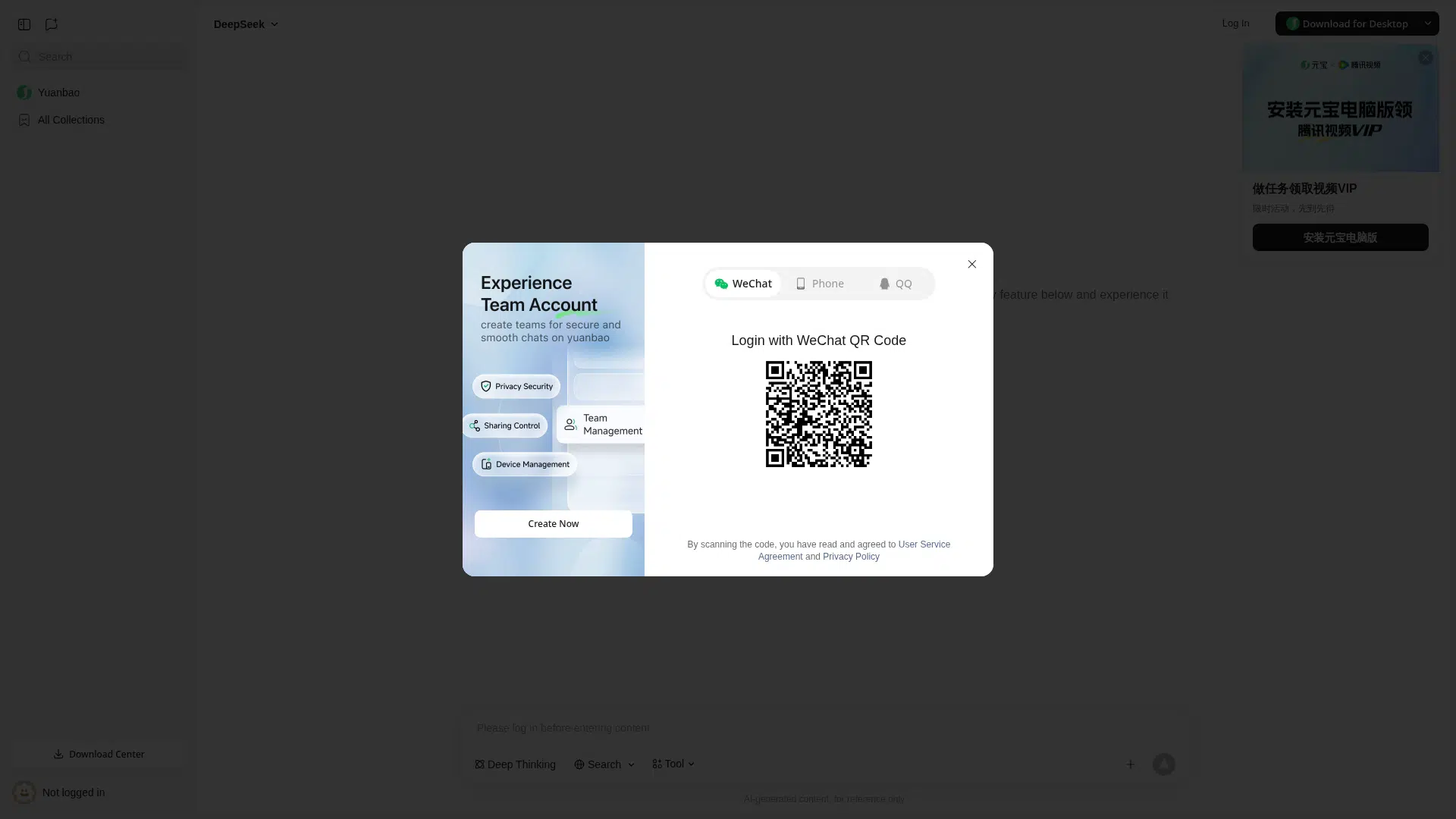The width and height of the screenshot is (1456, 819).
Task: Dismiss the desktop ad banner
Action: pyautogui.click(x=1426, y=58)
